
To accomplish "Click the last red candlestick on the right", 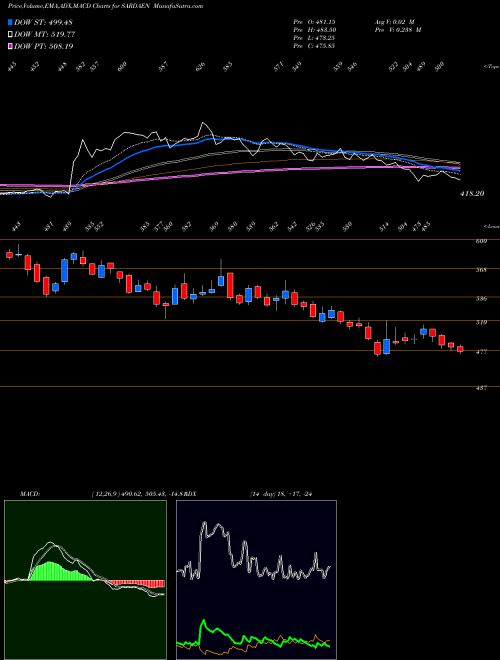I will pos(460,349).
